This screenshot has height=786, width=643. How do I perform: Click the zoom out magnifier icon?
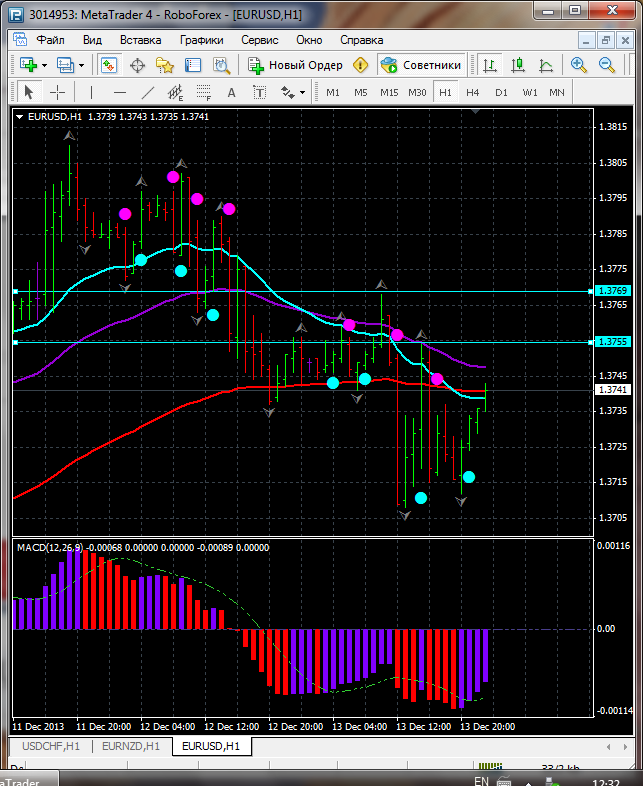point(606,65)
